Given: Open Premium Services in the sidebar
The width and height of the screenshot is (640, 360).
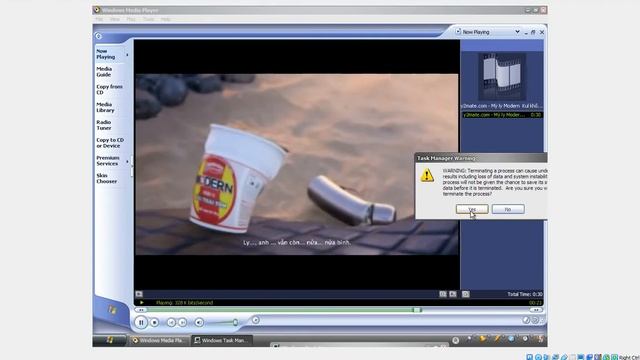Looking at the screenshot, I should click(x=108, y=161).
